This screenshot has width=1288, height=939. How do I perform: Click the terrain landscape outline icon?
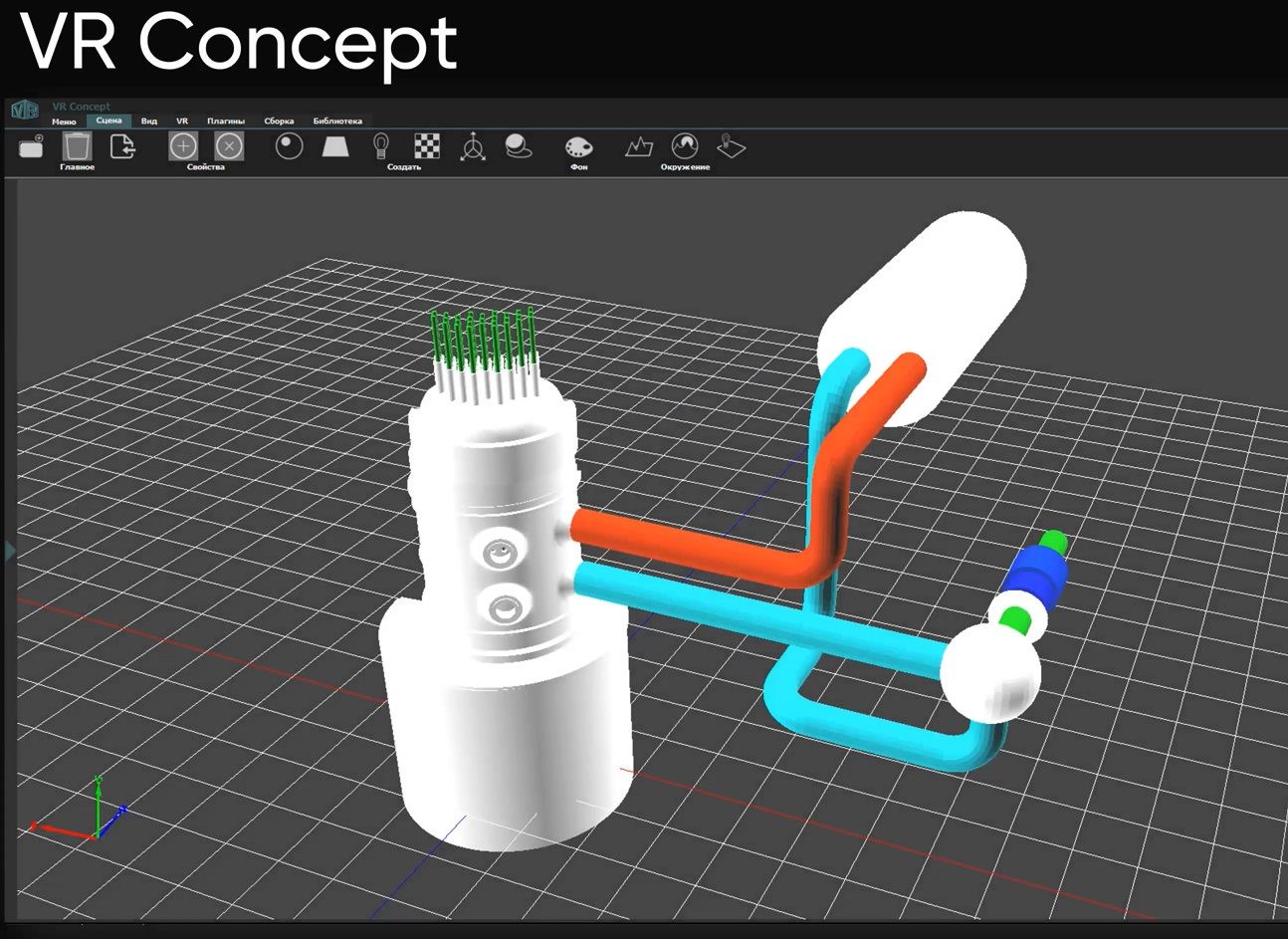[639, 147]
